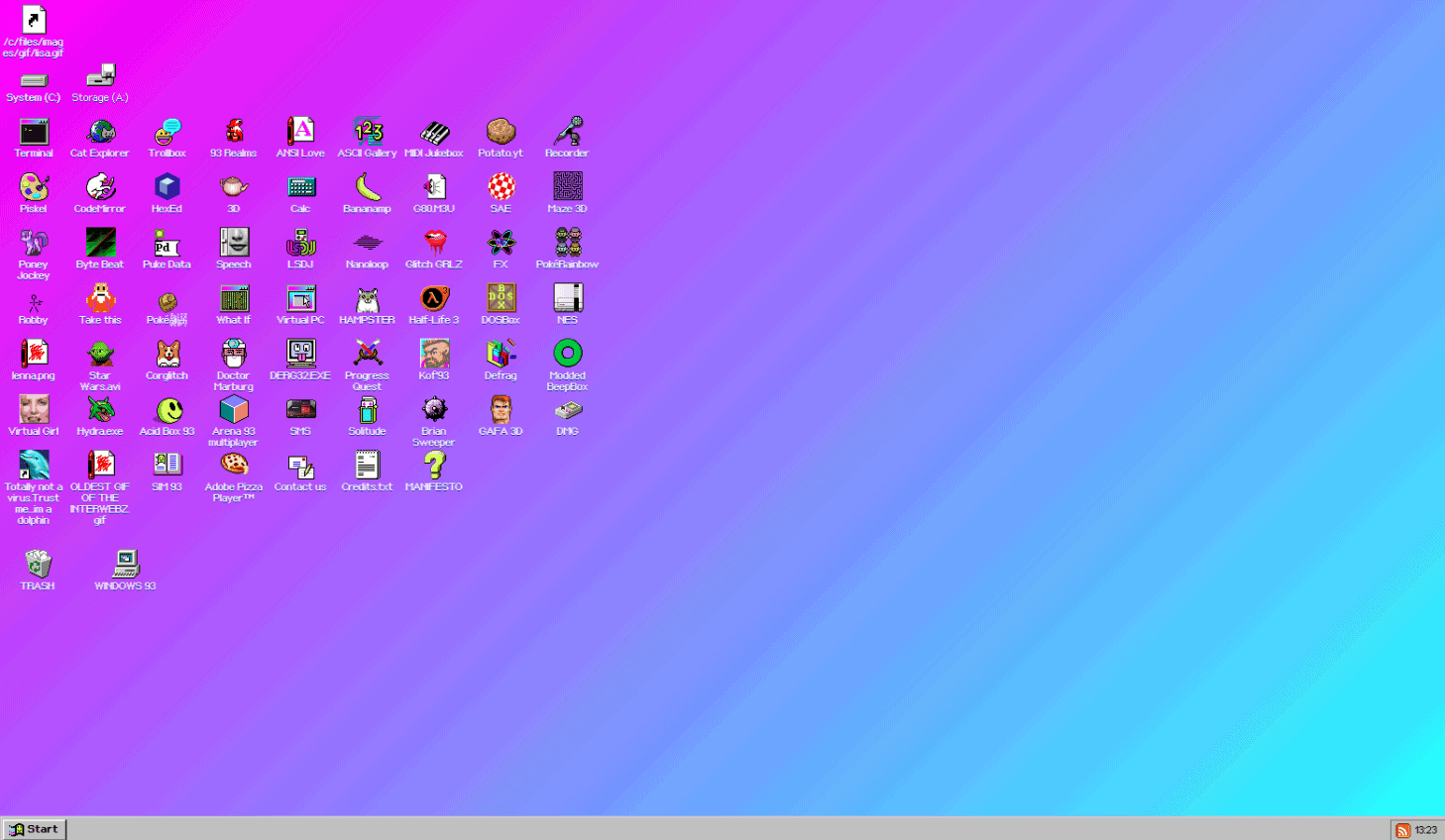Open the Terminal

point(33,130)
